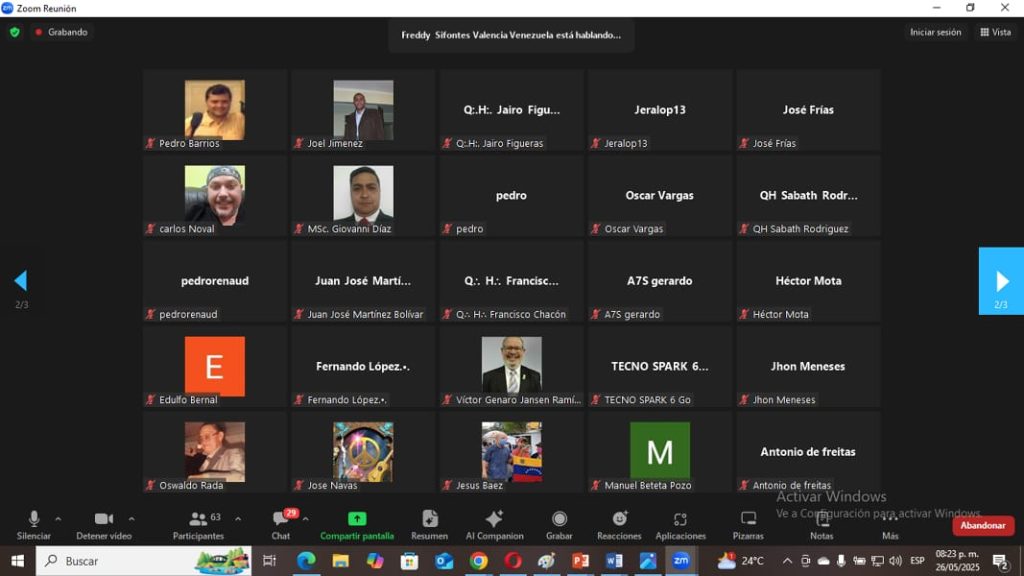Click Abandonar to leave meeting
The width and height of the screenshot is (1024, 576).
pyautogui.click(x=982, y=525)
